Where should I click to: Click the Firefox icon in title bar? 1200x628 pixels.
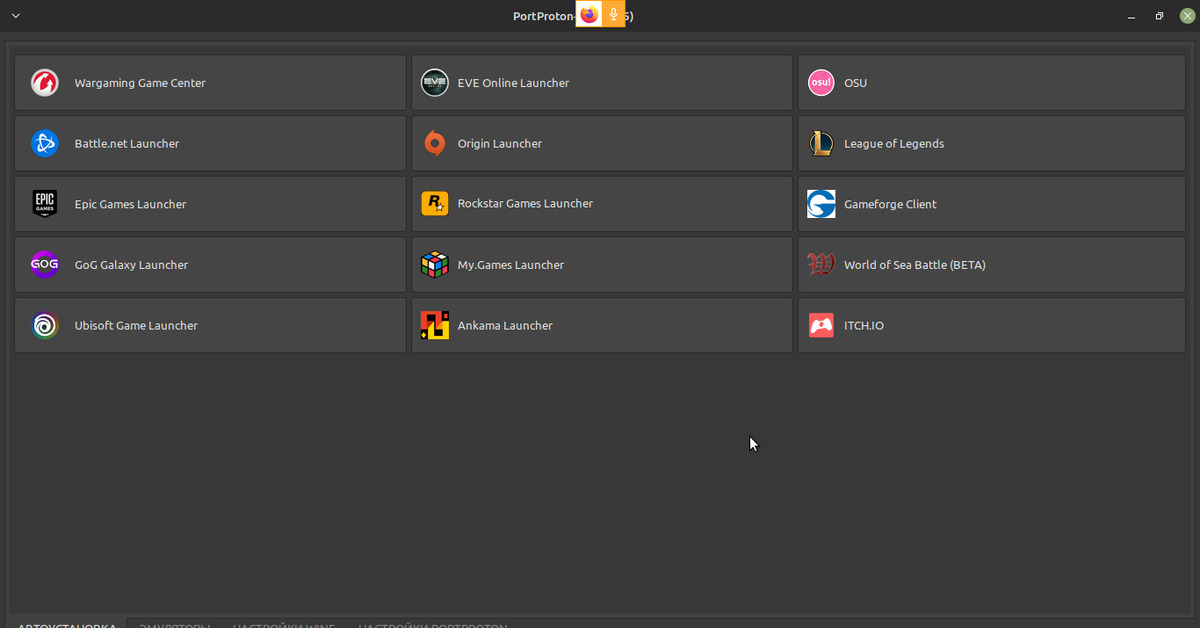click(588, 15)
